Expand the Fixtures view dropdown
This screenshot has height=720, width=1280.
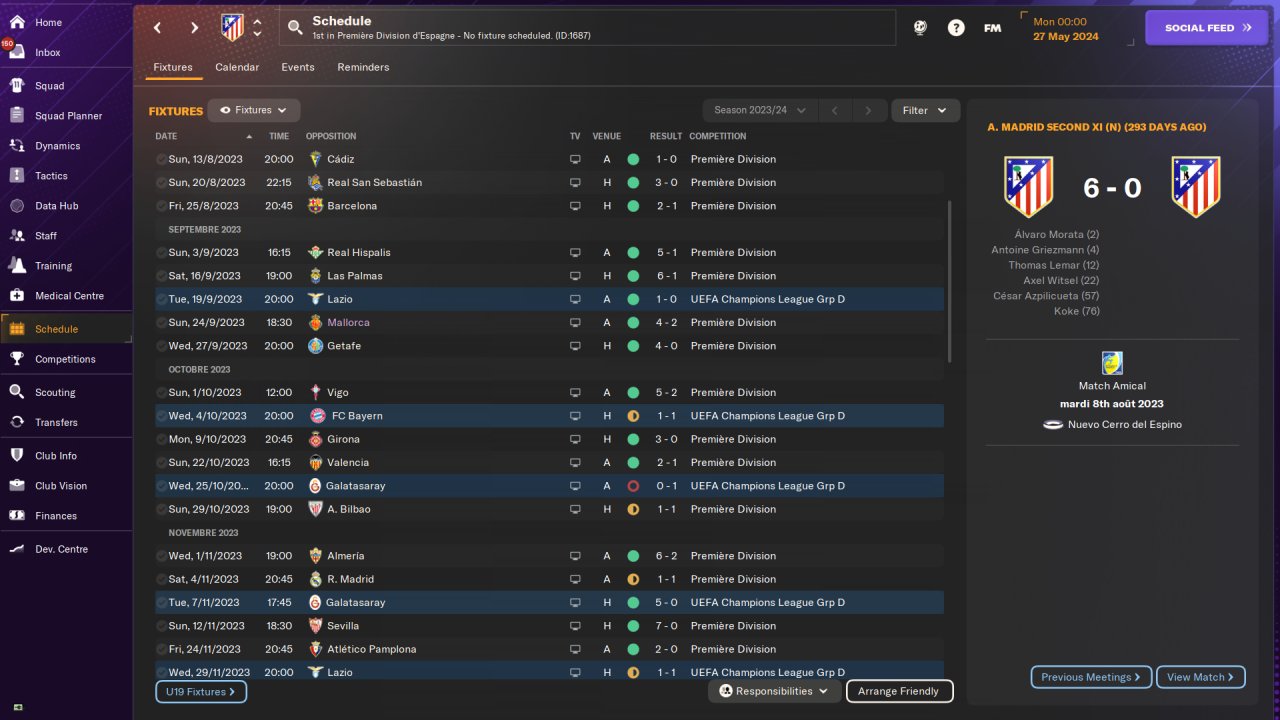(254, 111)
